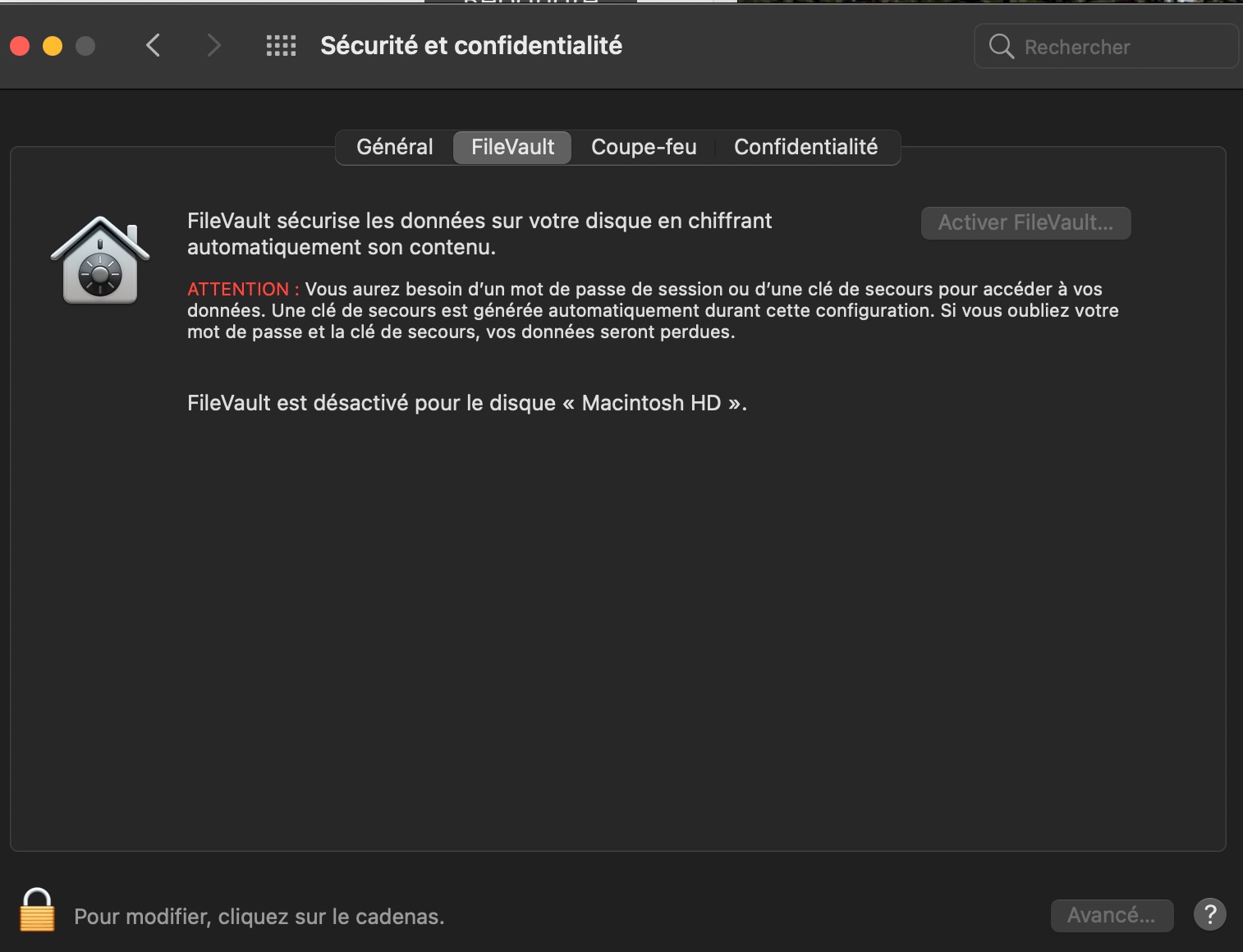This screenshot has height=952, width=1243.
Task: Click the forward chevron arrow
Action: (x=213, y=45)
